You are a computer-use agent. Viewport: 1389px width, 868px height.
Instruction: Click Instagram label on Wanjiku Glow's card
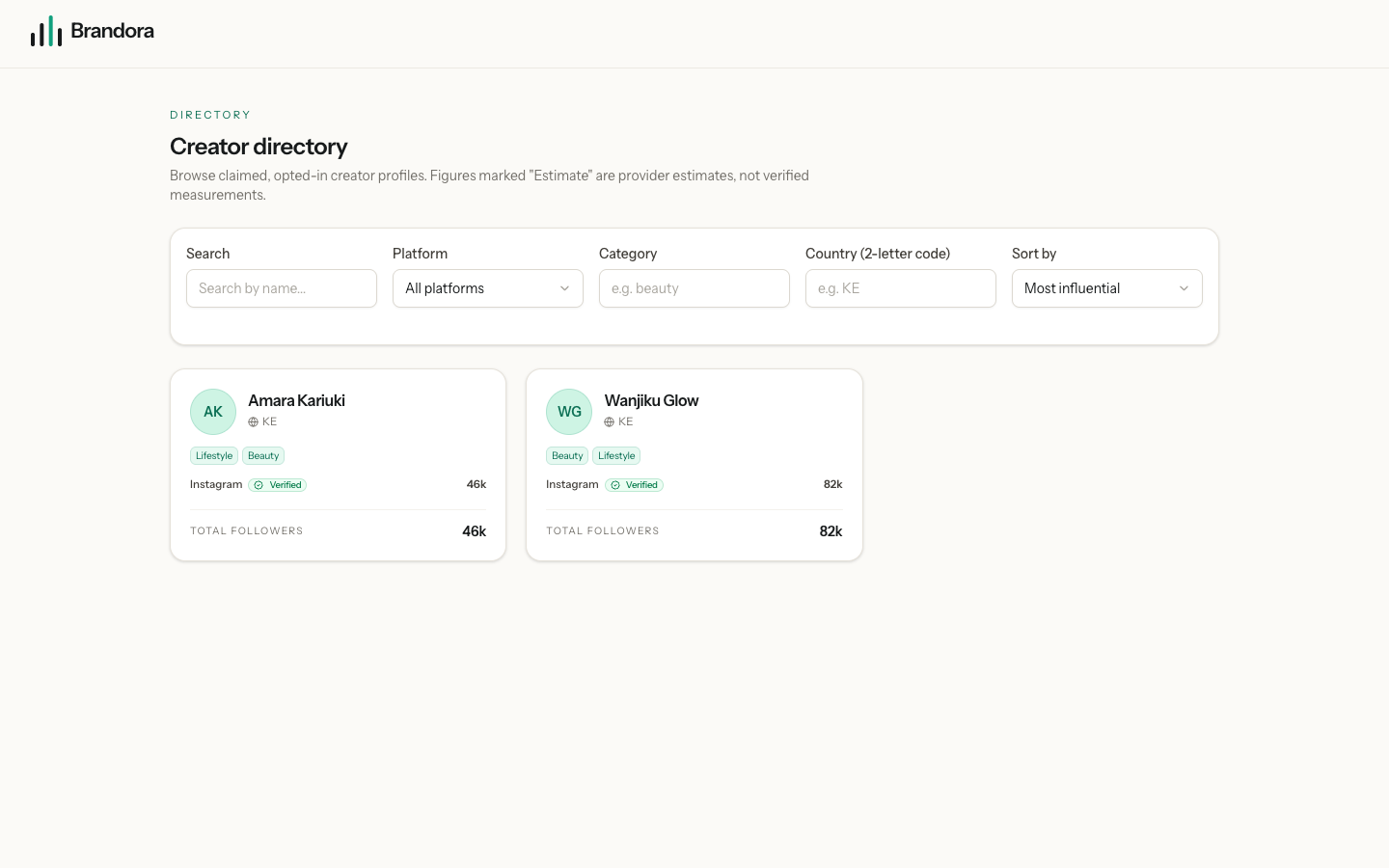tap(572, 484)
